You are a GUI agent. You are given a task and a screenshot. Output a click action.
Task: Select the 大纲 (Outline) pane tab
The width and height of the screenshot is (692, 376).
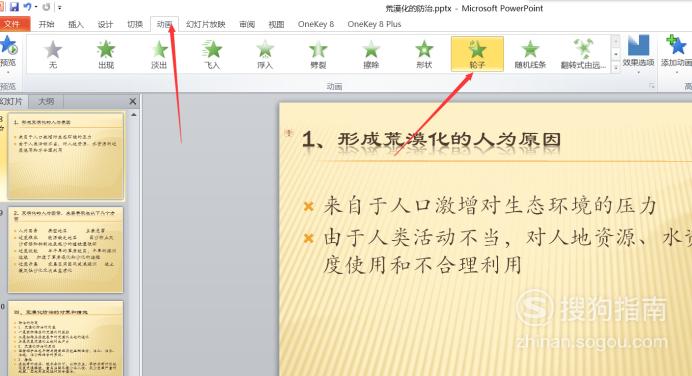(46, 102)
